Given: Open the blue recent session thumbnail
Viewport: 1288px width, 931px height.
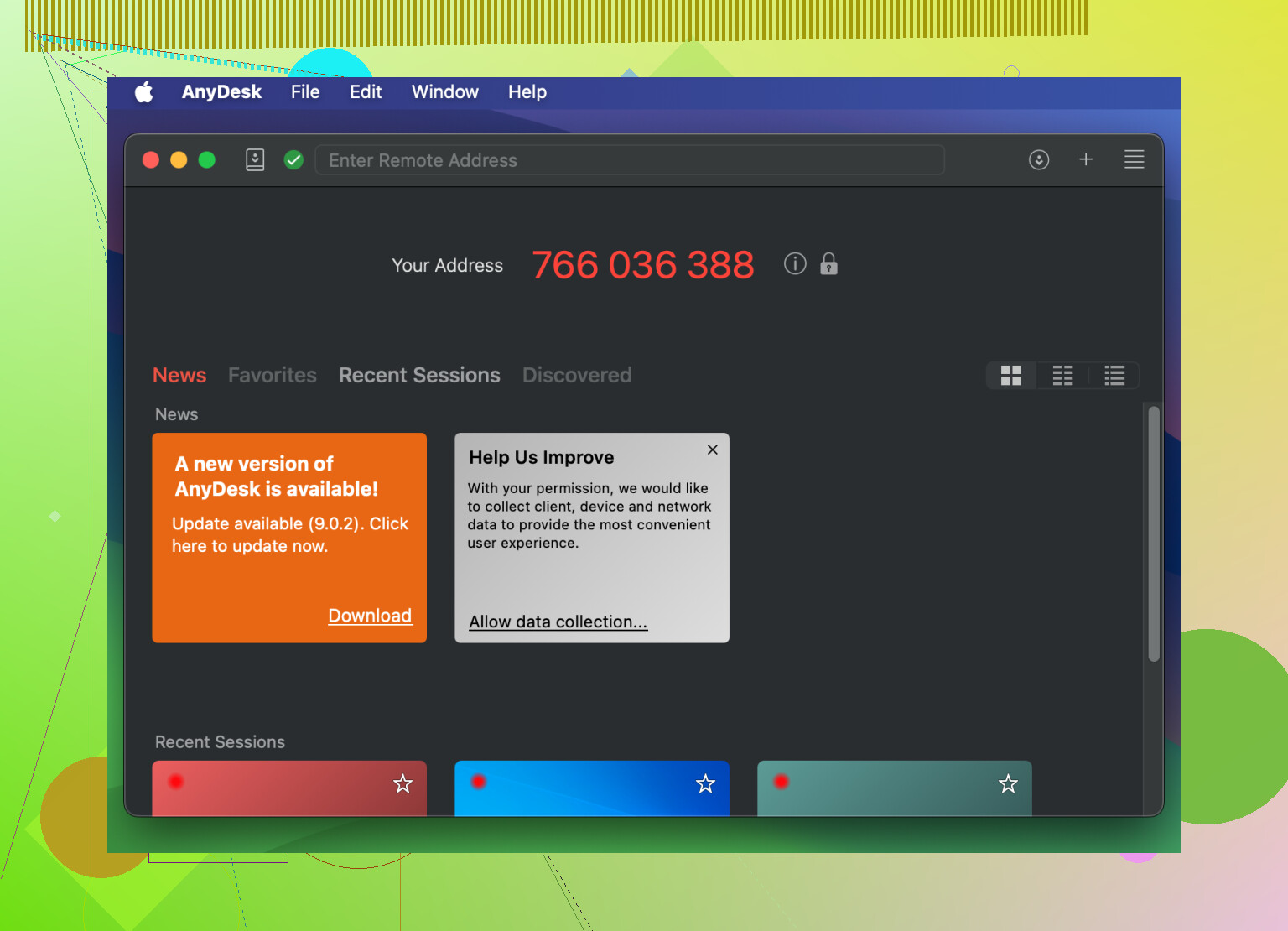Looking at the screenshot, I should 592,788.
